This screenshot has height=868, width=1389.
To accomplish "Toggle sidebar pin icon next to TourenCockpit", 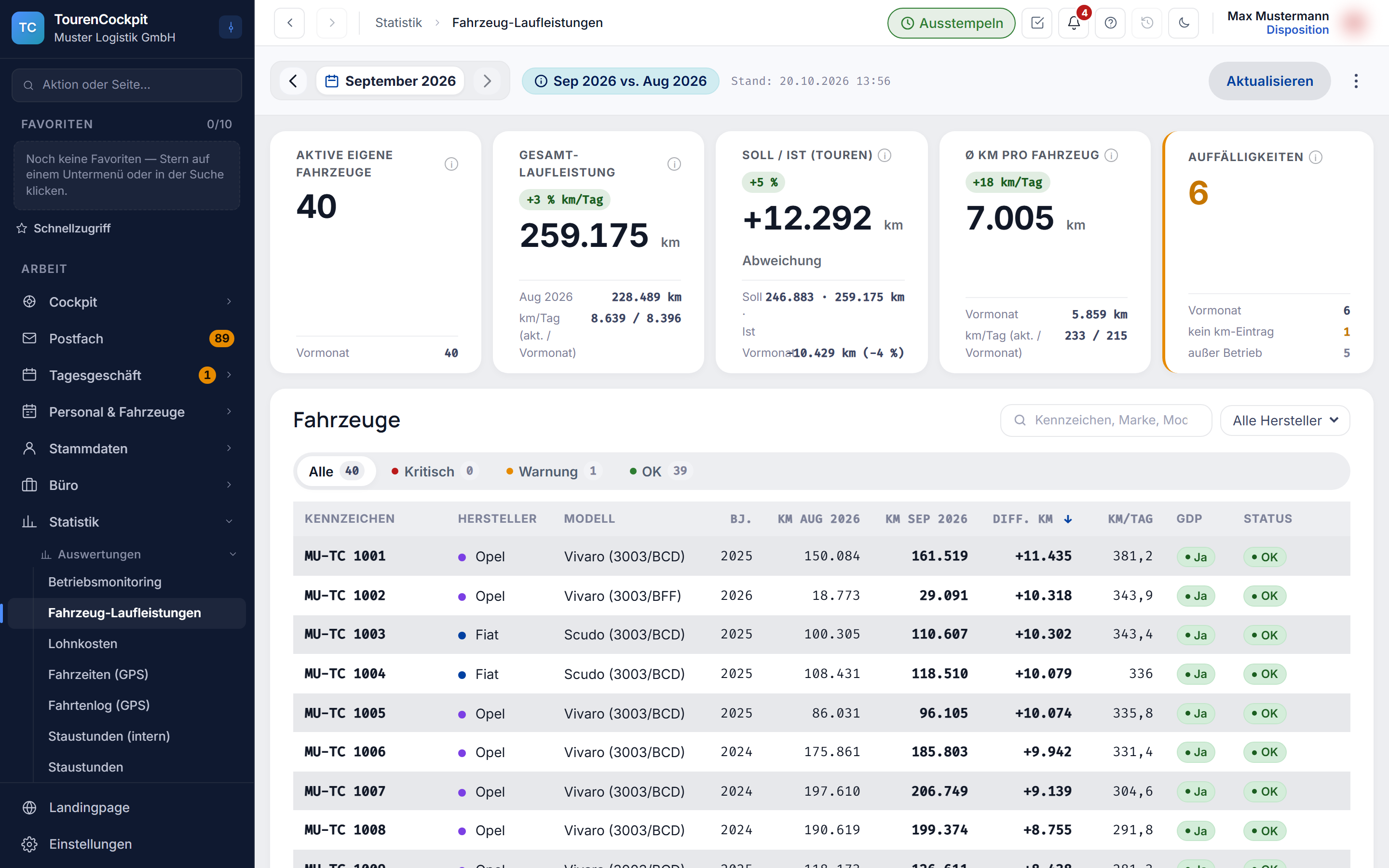I will 231,27.
